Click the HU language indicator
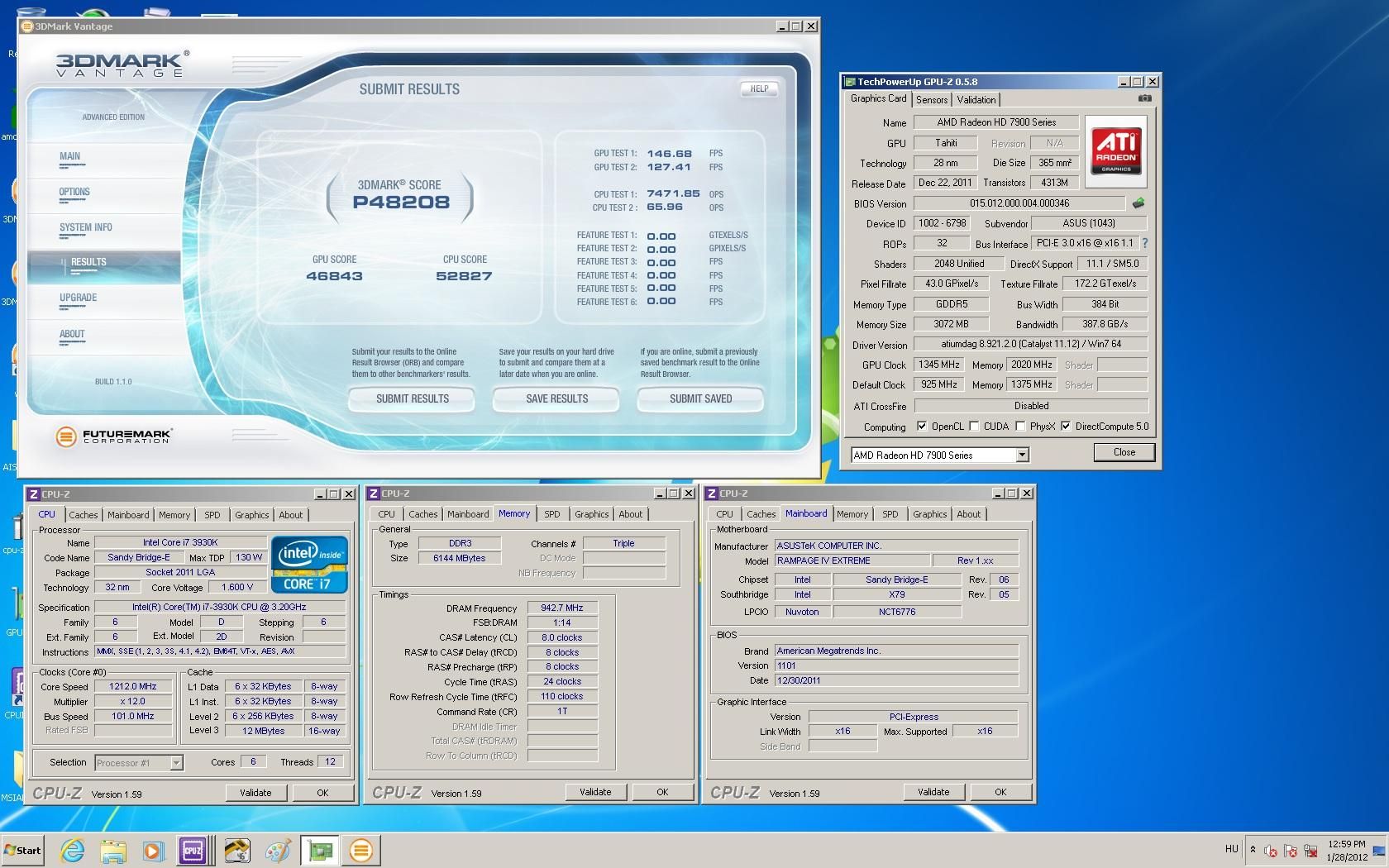This screenshot has height=868, width=1389. pyautogui.click(x=1231, y=849)
